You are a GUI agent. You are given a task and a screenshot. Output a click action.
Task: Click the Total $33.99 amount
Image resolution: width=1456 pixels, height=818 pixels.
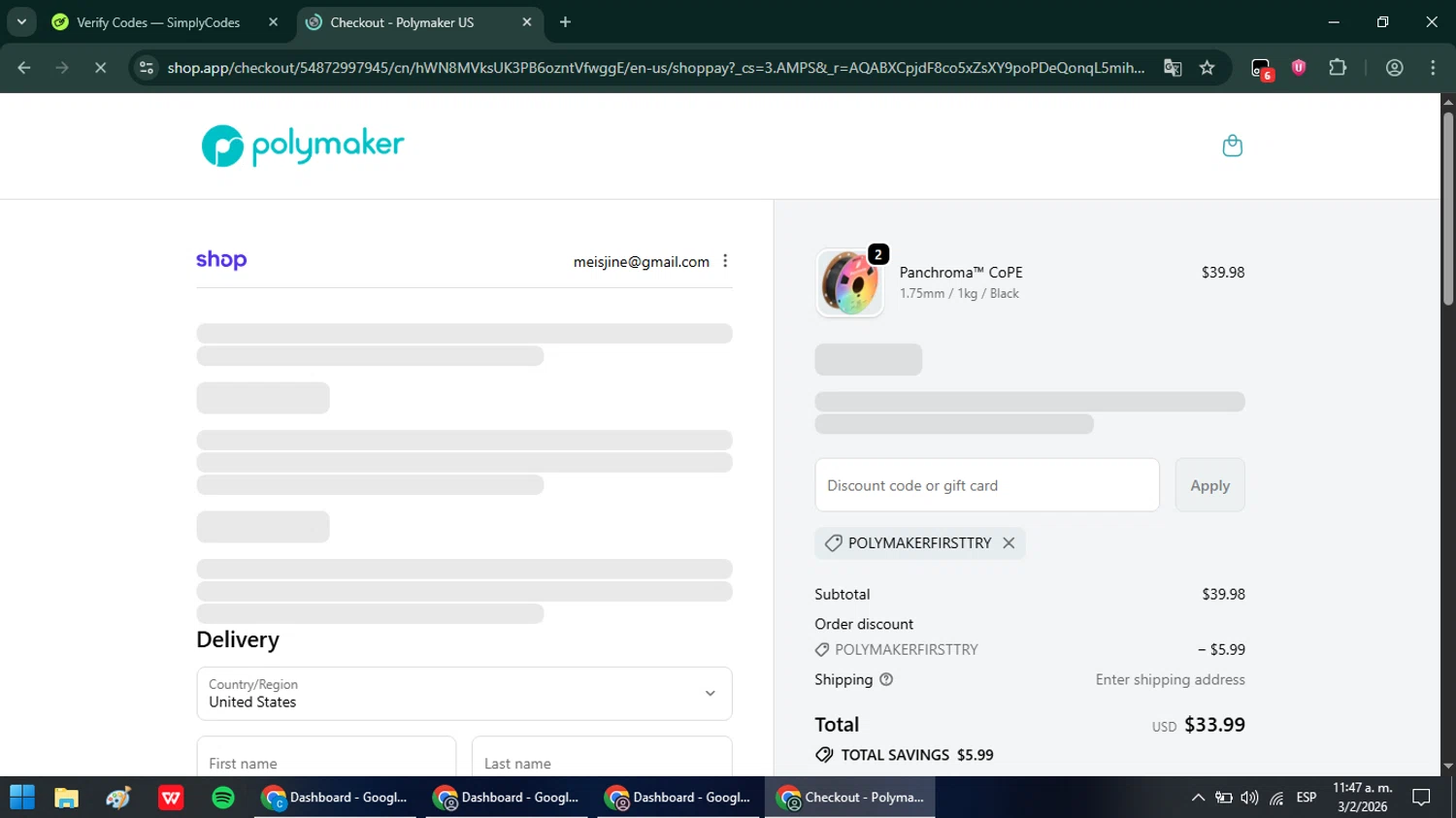(1214, 725)
